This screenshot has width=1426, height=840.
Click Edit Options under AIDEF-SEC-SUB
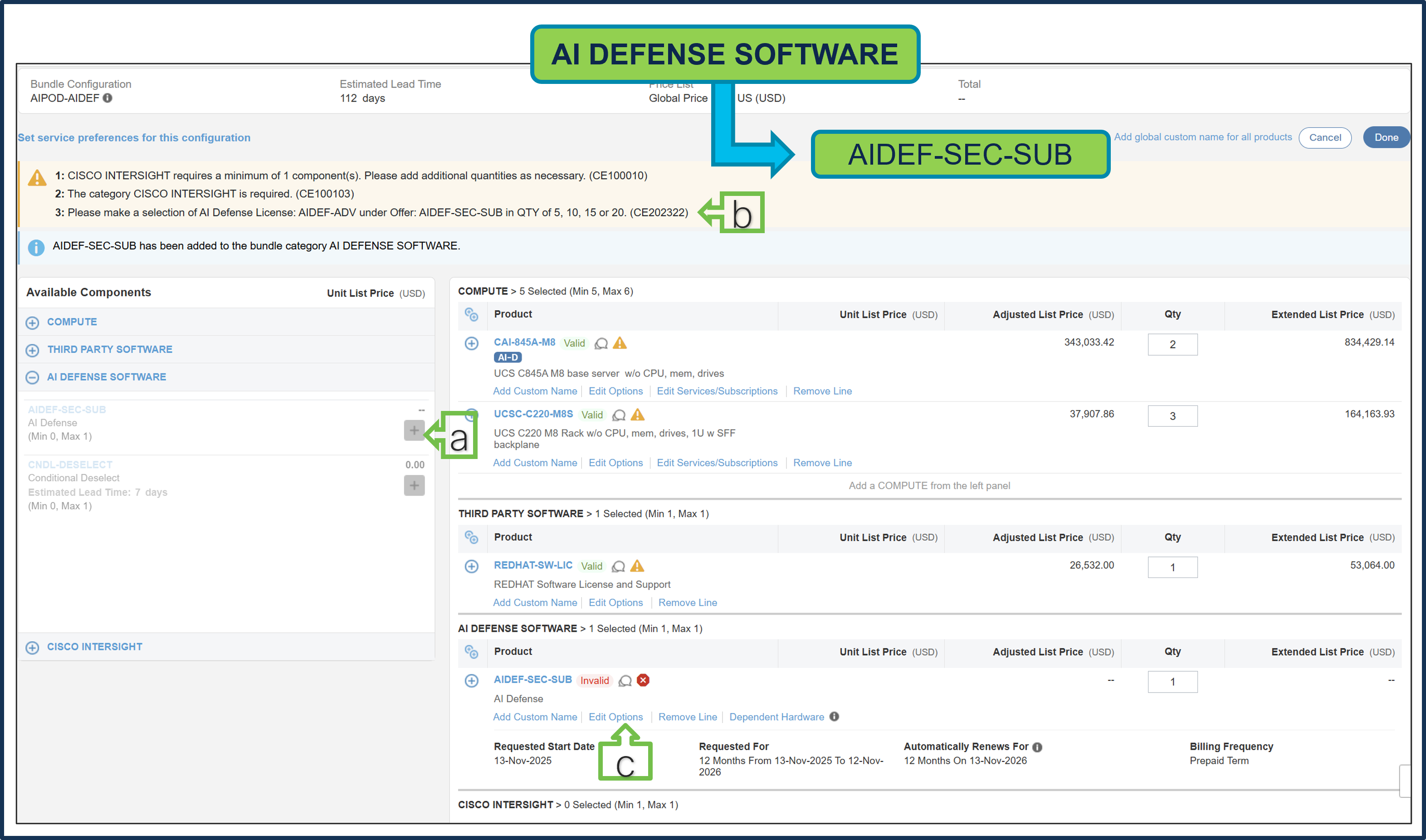click(x=615, y=717)
